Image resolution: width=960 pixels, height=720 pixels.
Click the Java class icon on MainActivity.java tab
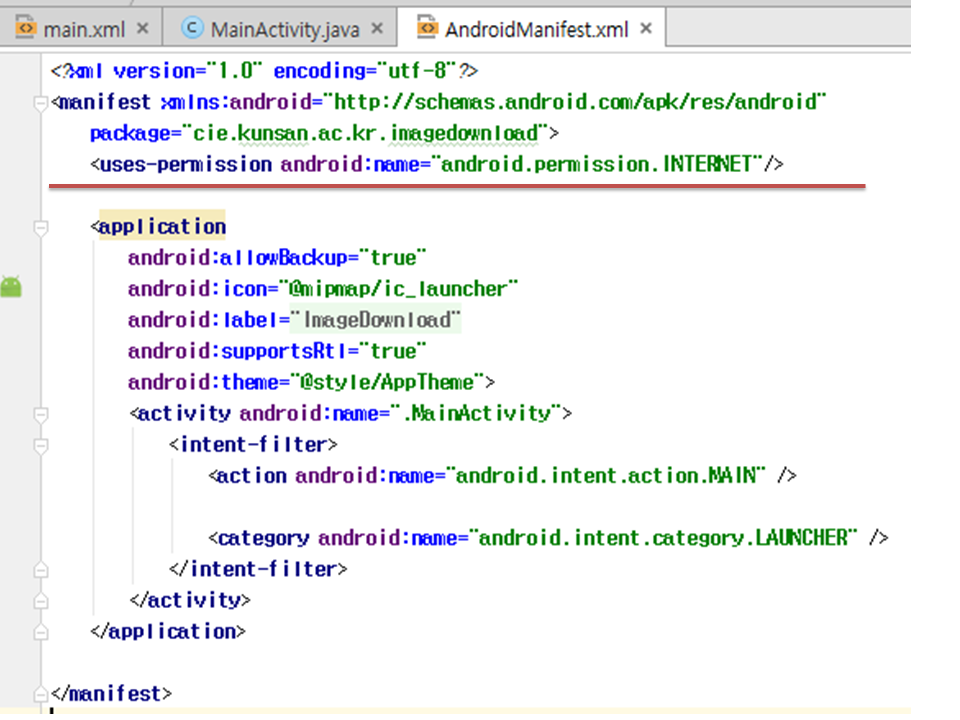click(x=192, y=29)
